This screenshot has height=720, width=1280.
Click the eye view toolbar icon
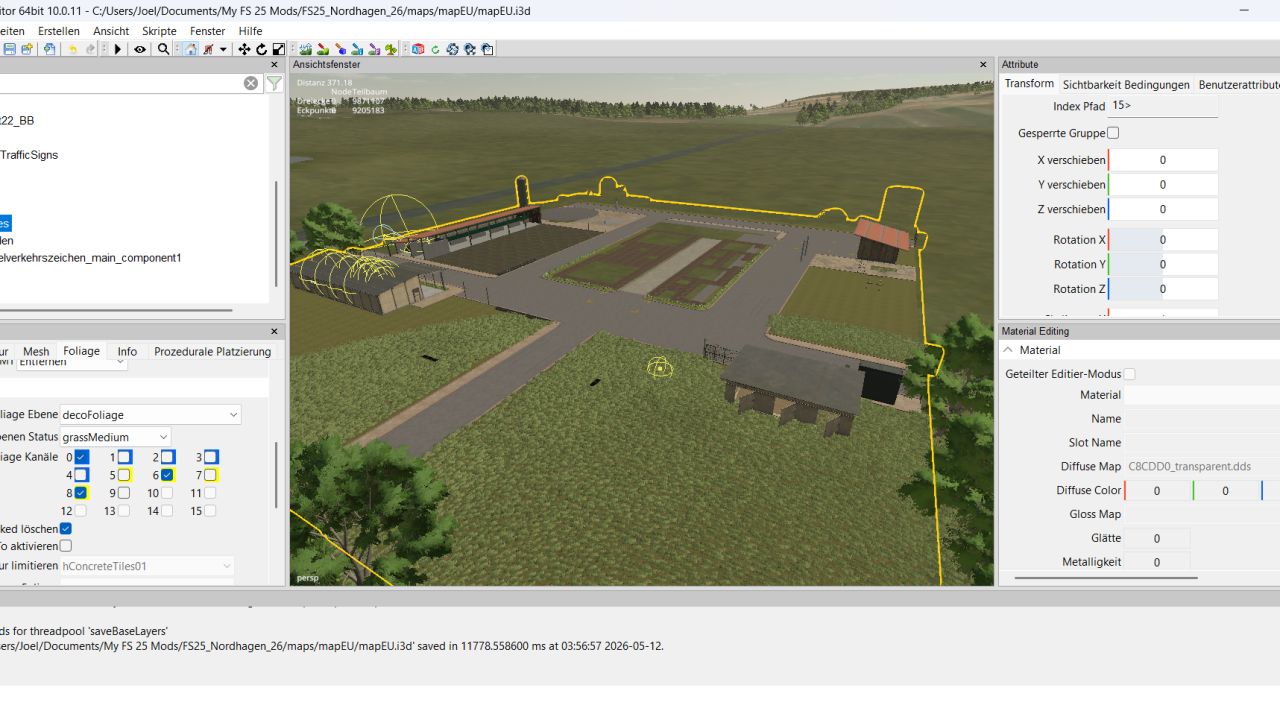[140, 49]
